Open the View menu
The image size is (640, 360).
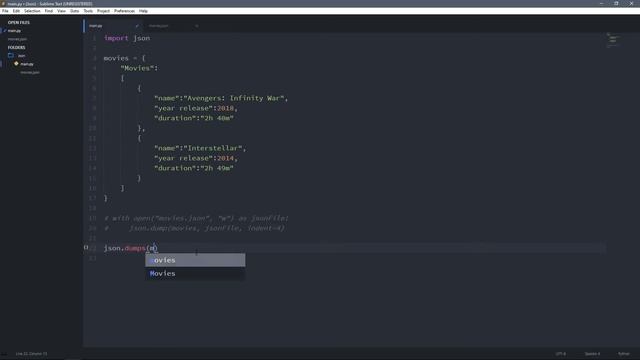pos(61,11)
